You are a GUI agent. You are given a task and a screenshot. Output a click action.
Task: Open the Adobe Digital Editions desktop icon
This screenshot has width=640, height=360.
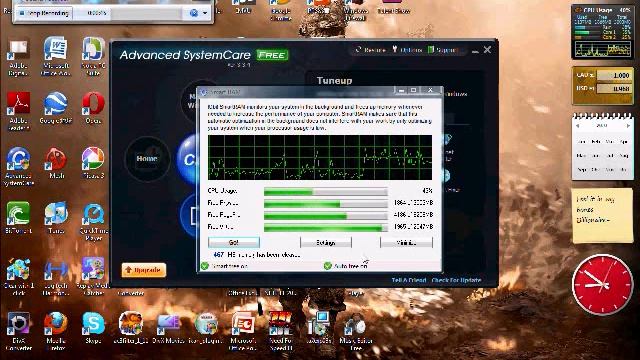pos(18,57)
